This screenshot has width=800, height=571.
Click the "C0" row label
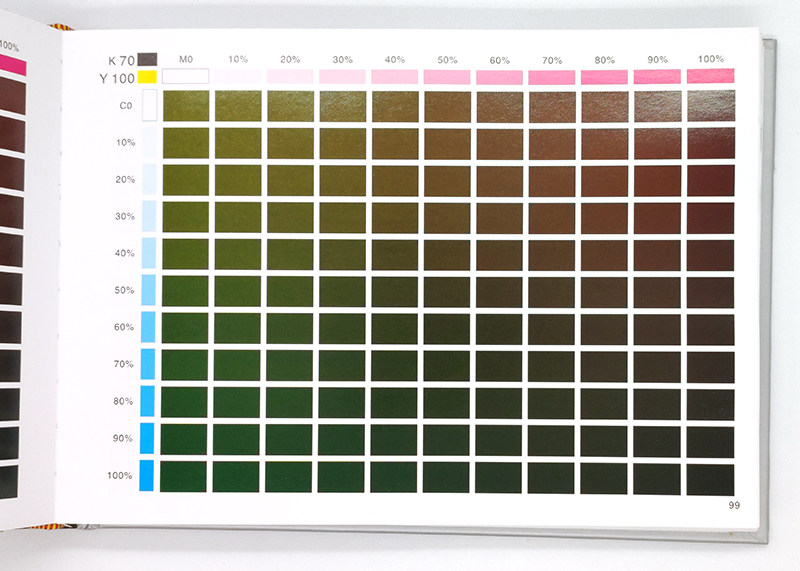pos(126,106)
